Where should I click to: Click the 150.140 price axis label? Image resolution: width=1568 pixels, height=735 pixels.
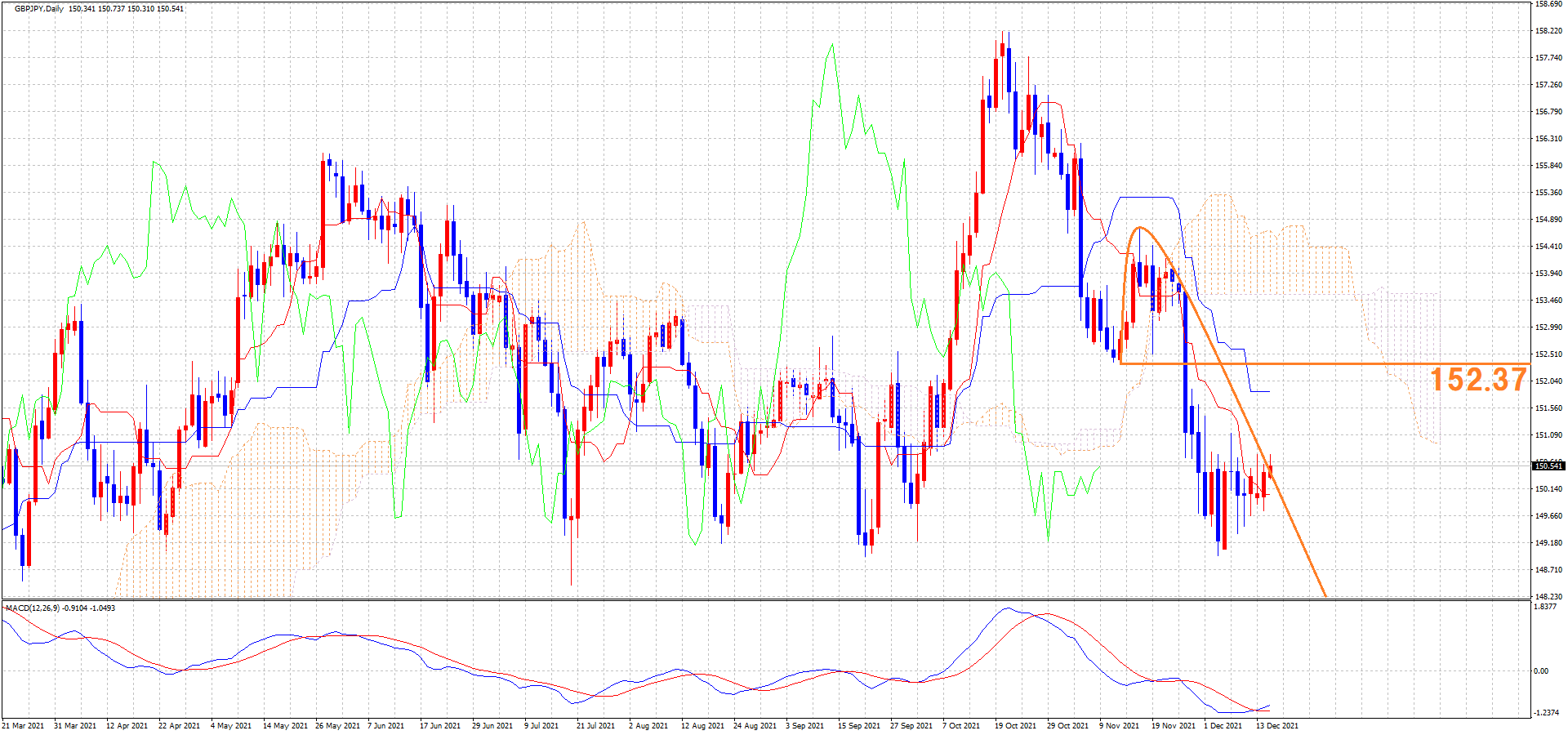[1549, 489]
